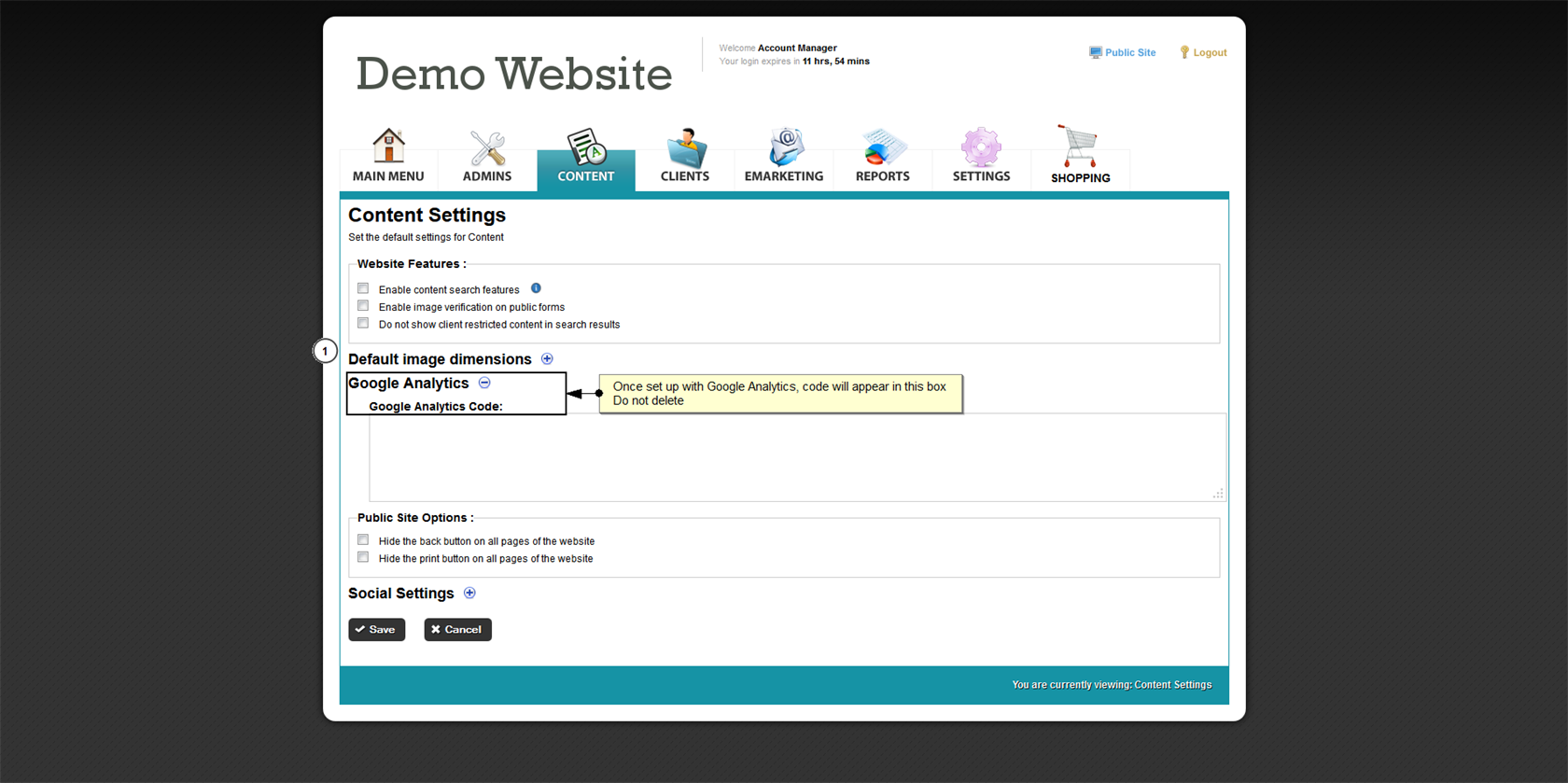
Task: Enable content search features checkbox
Action: (363, 288)
